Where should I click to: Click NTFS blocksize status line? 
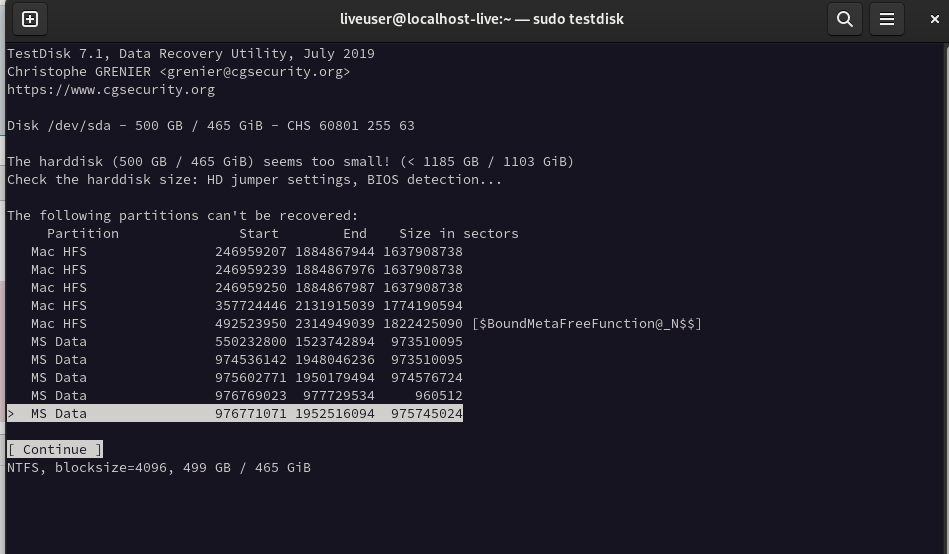[159, 467]
